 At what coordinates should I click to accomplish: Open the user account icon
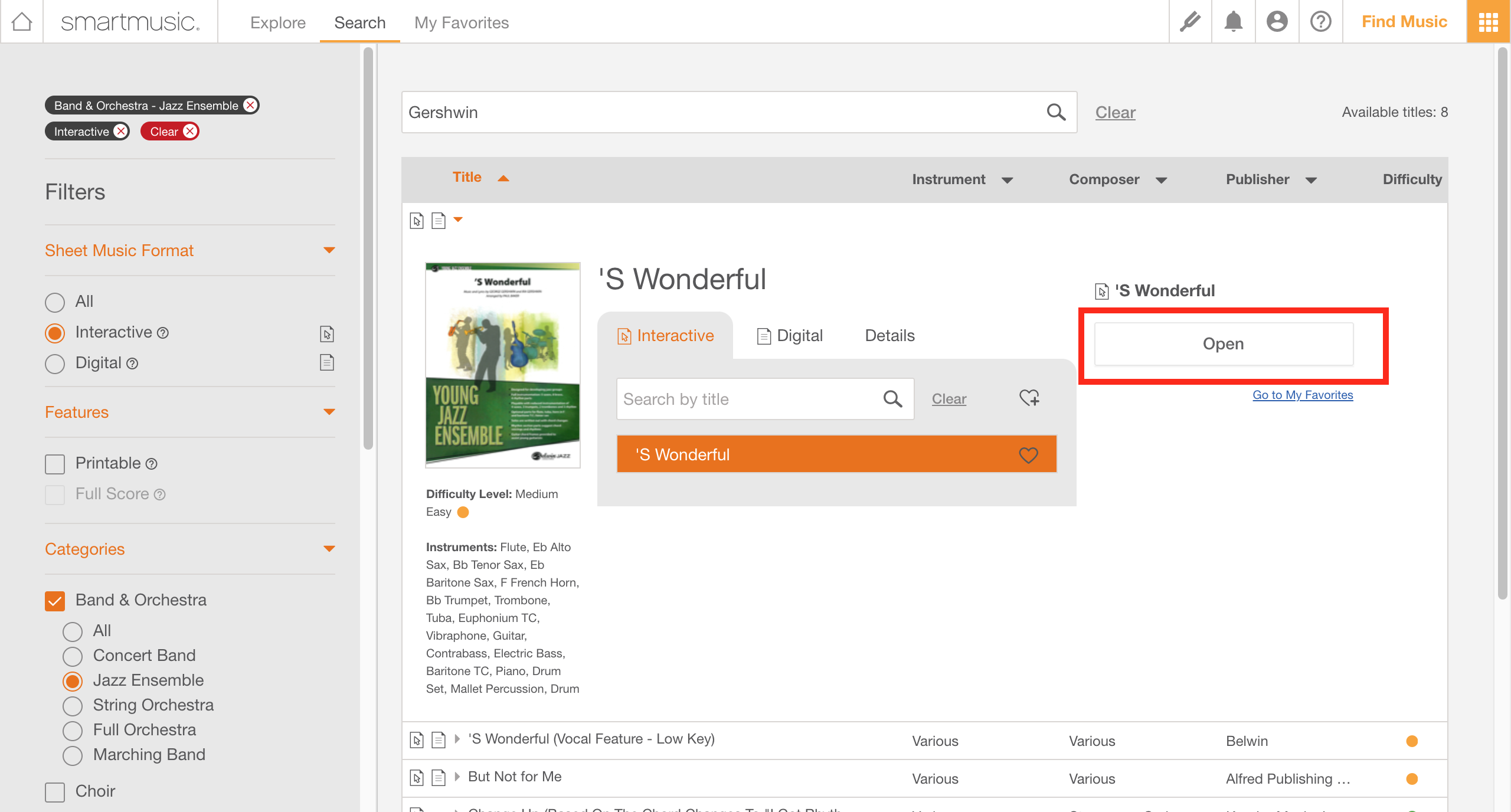1277,22
